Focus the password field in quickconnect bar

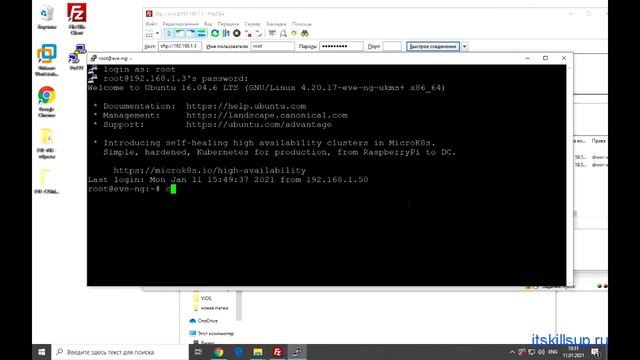click(341, 47)
